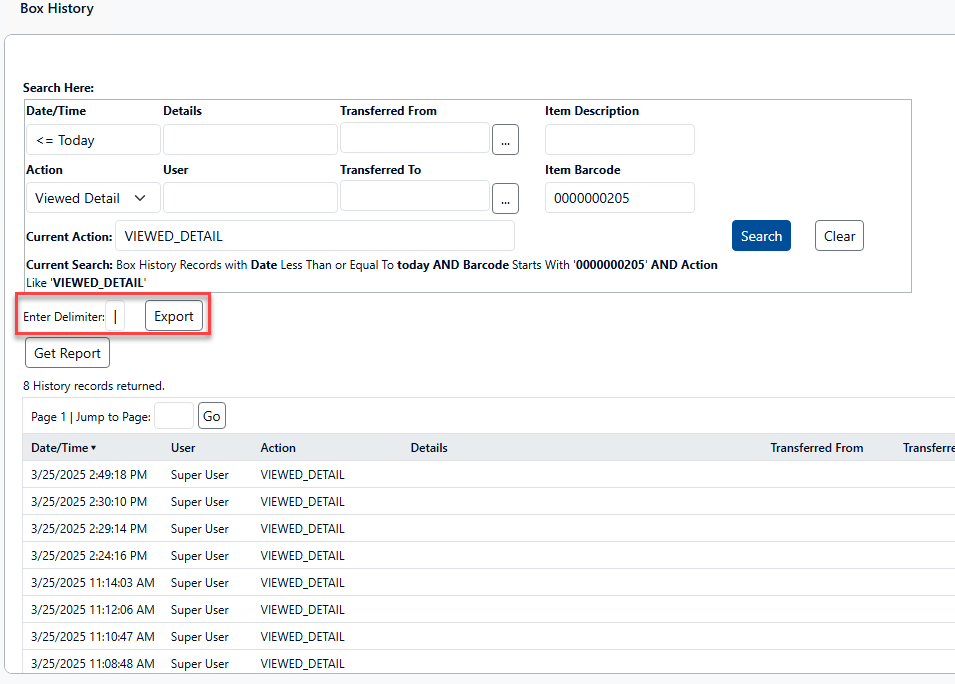Click the Enter Delimiter input box
The width and height of the screenshot is (955, 684).
coord(116,316)
